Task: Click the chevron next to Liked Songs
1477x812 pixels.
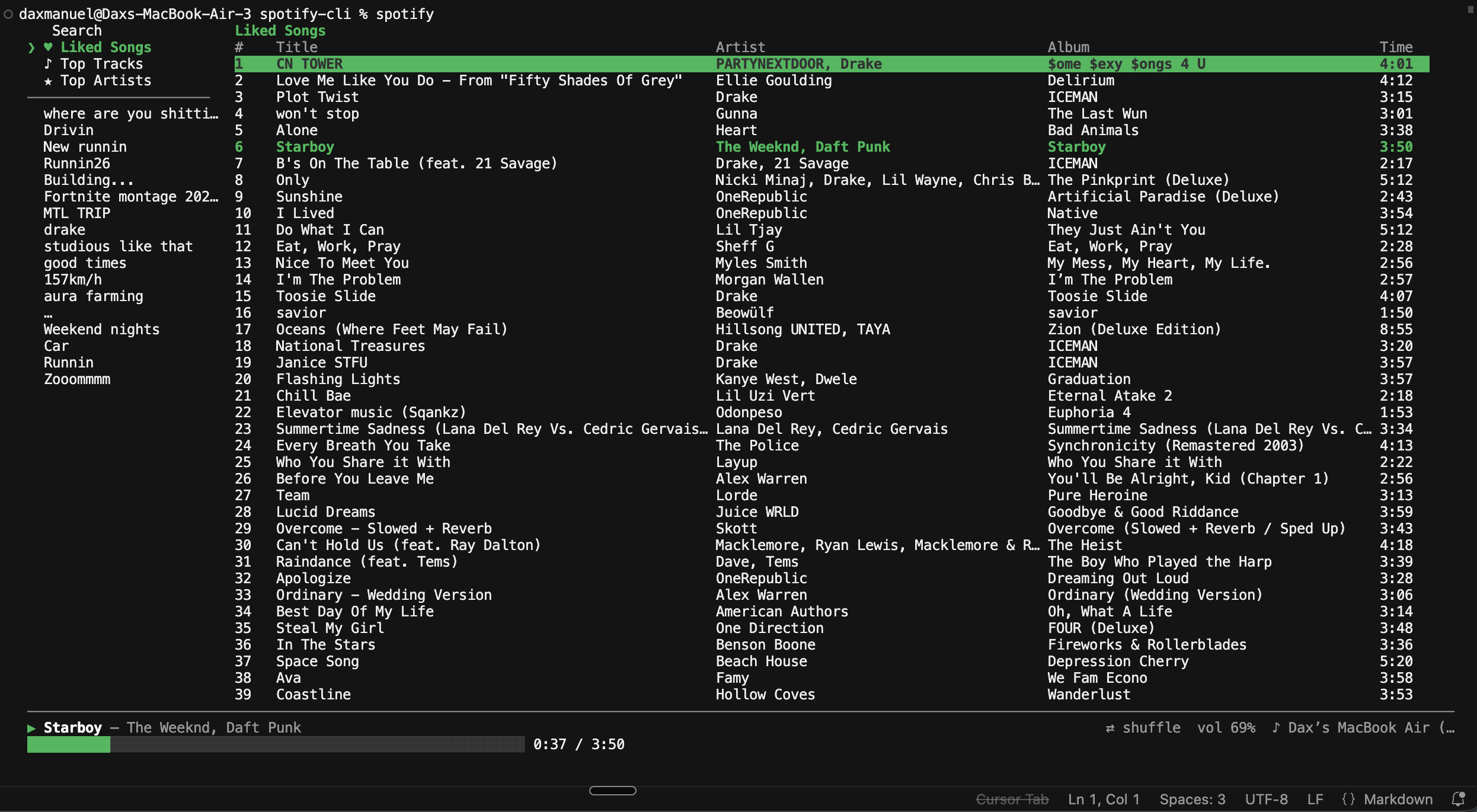Action: 31,47
